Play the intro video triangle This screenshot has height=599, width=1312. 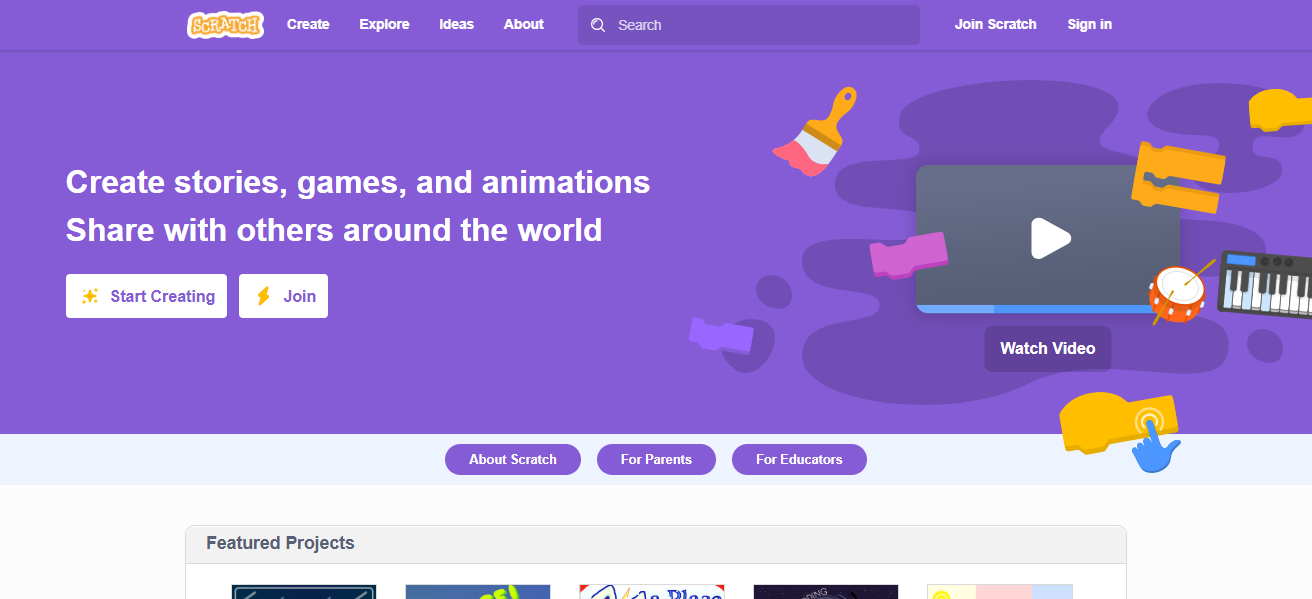1050,238
